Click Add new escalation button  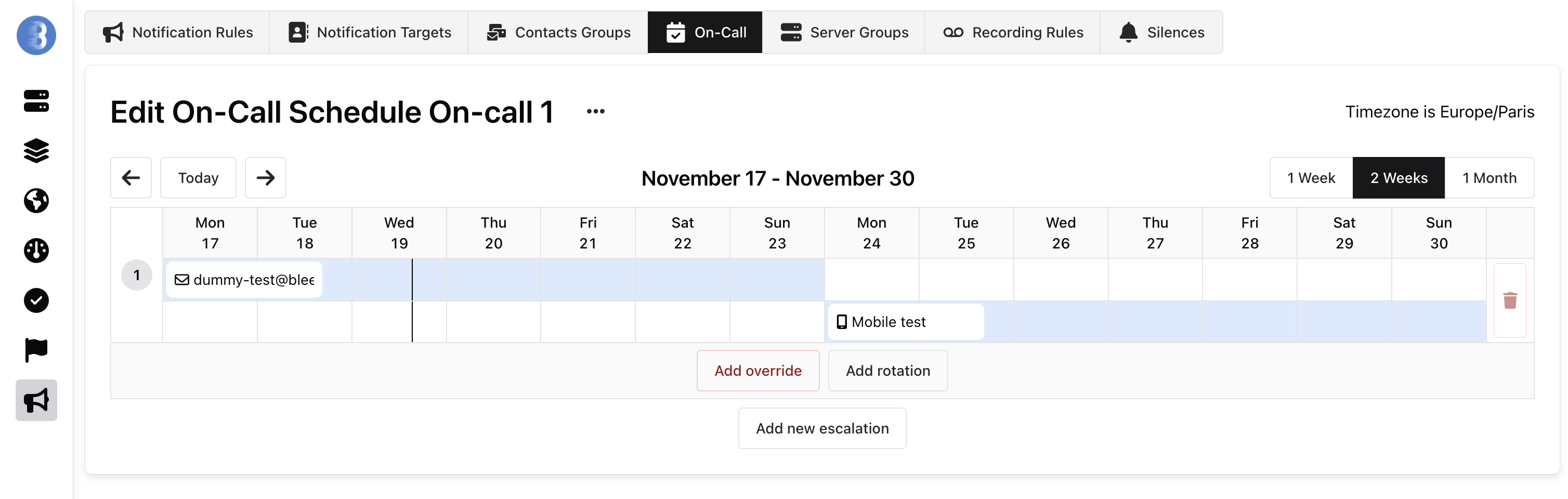822,428
